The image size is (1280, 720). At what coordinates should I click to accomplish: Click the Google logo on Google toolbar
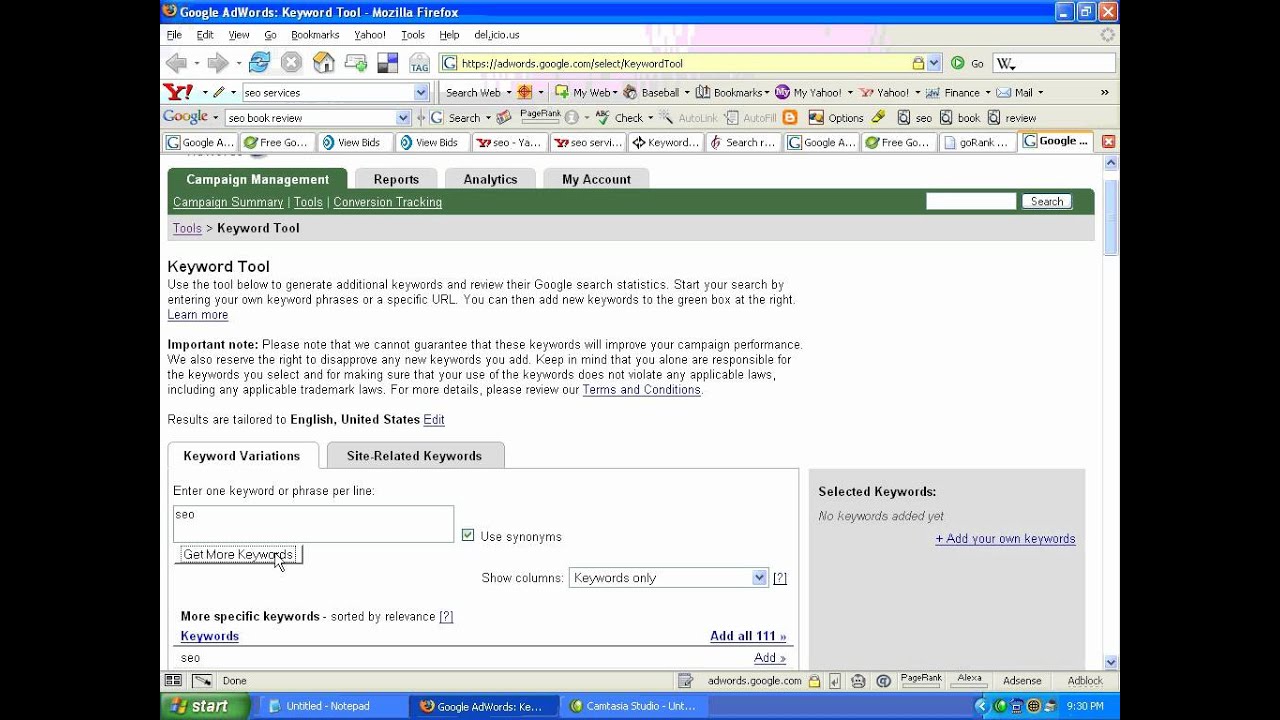tap(186, 117)
